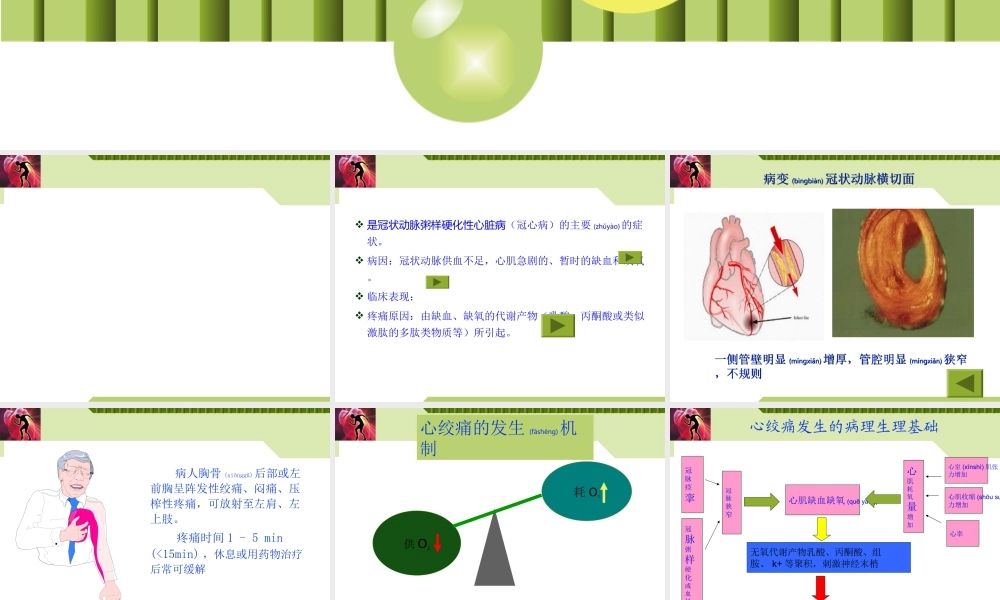This screenshot has height=600, width=1000.
Task: Click the heart logo on the top-left blank slide
Action: point(22,172)
